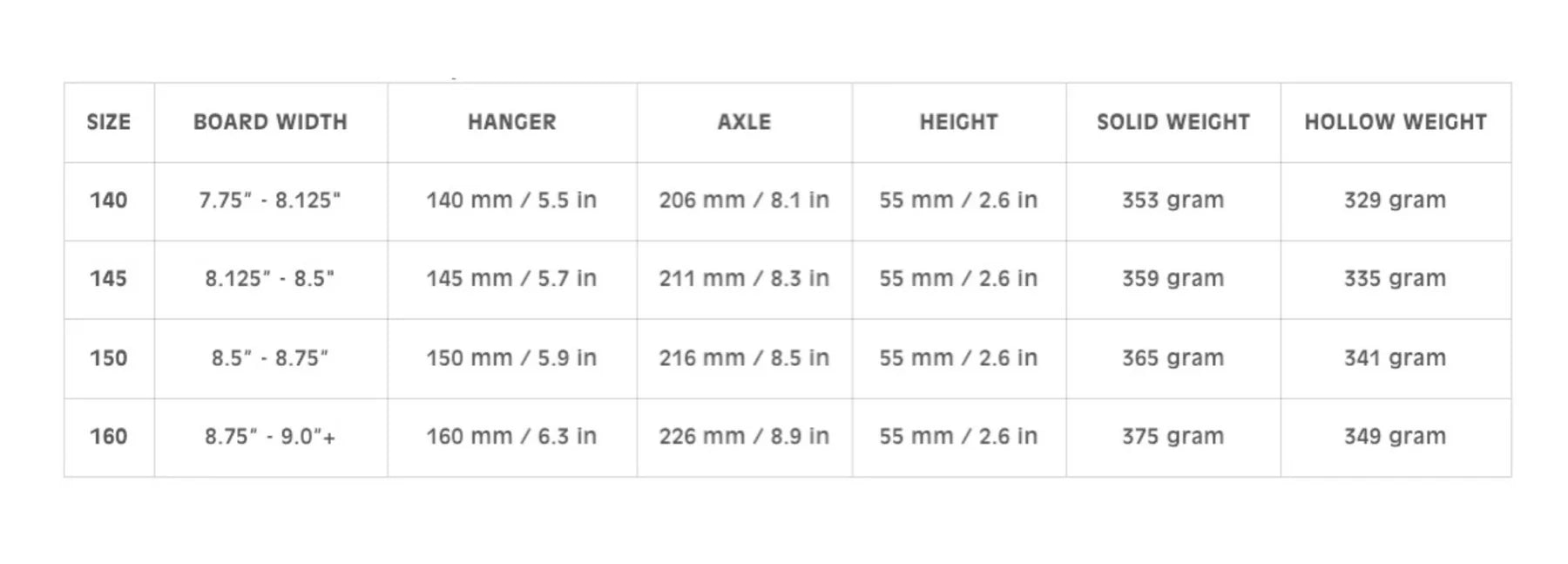
Task: Click the size 145 row label
Action: click(109, 279)
